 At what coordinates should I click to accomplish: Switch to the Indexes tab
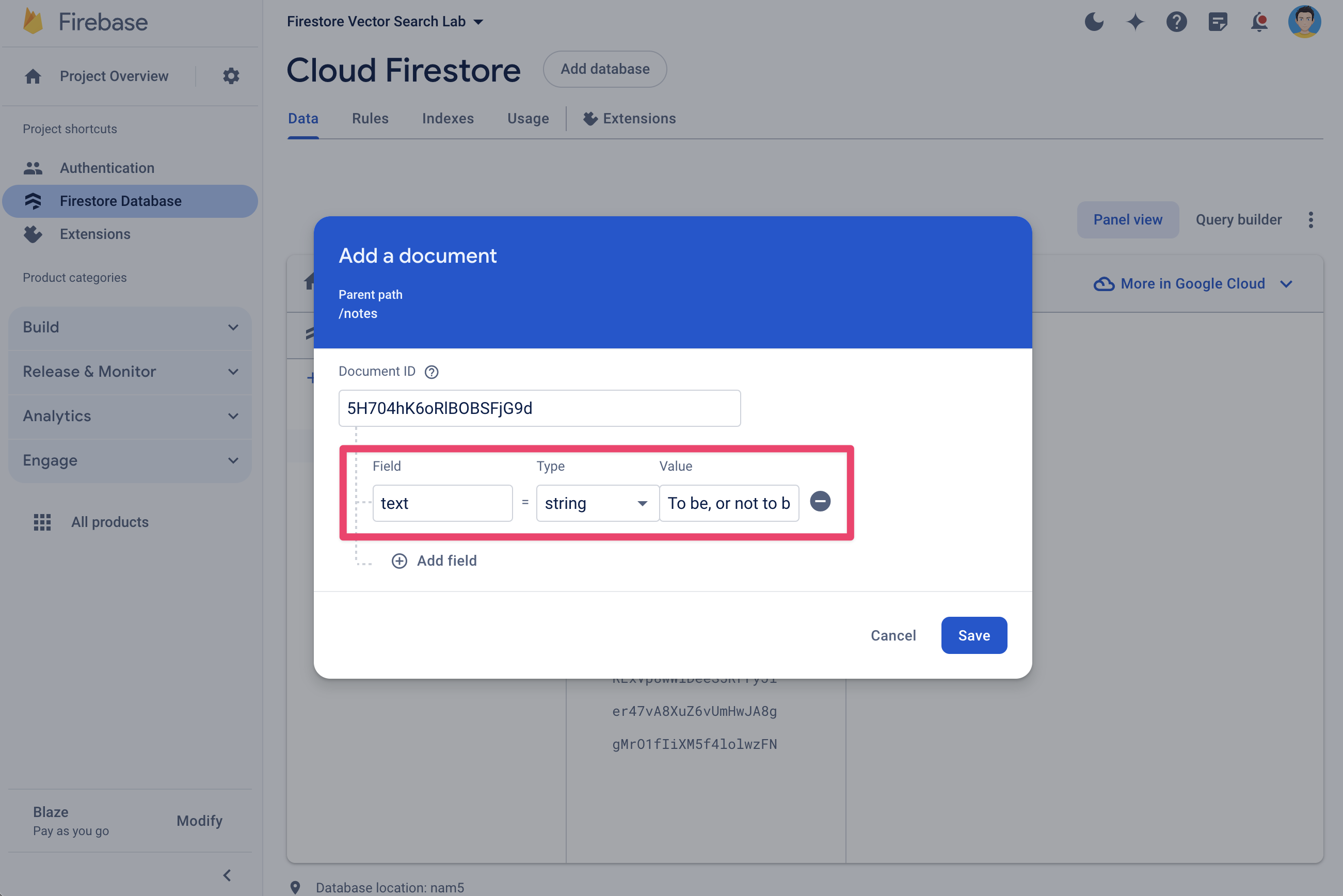[448, 118]
